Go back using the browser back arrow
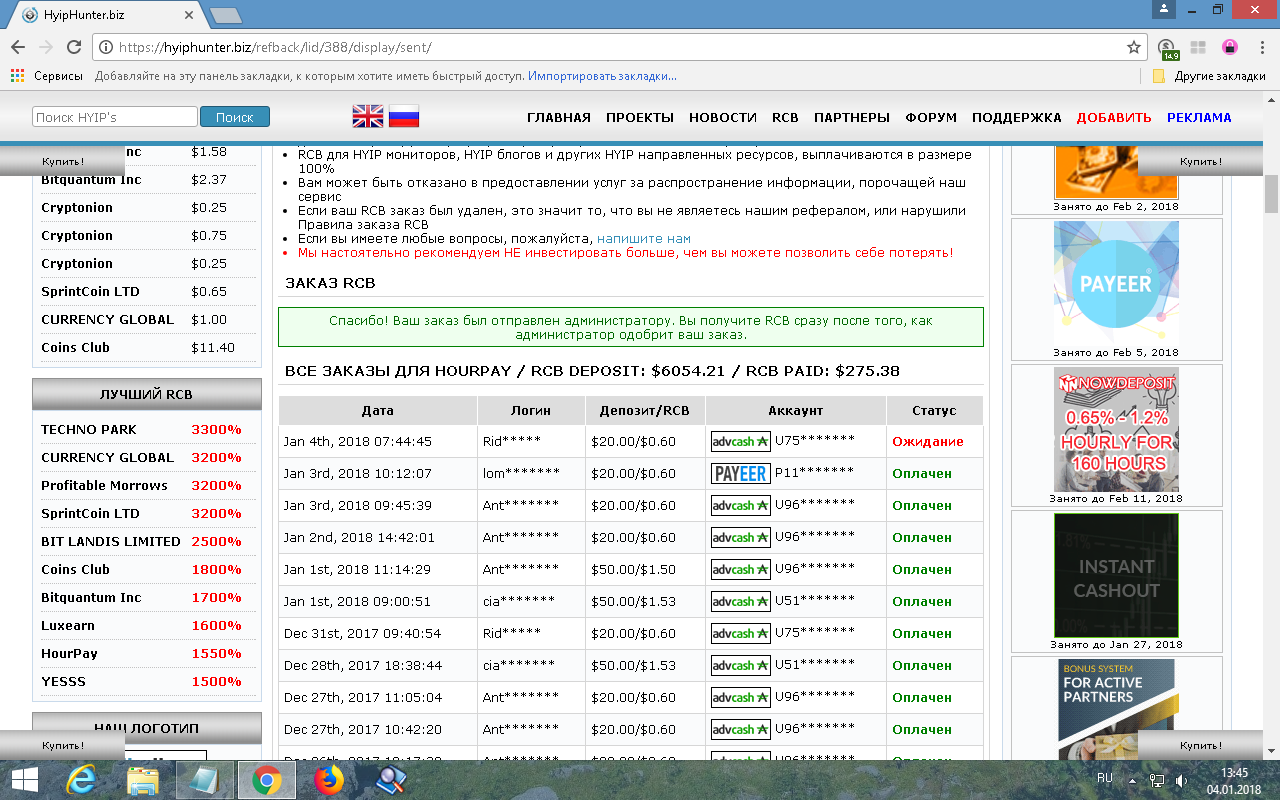This screenshot has width=1280, height=800. 17,47
